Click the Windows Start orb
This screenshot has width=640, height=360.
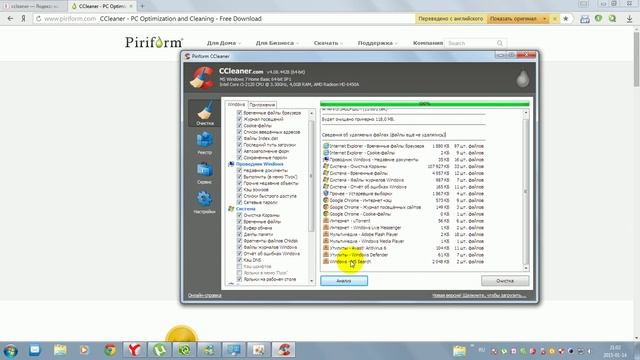[x=10, y=351]
